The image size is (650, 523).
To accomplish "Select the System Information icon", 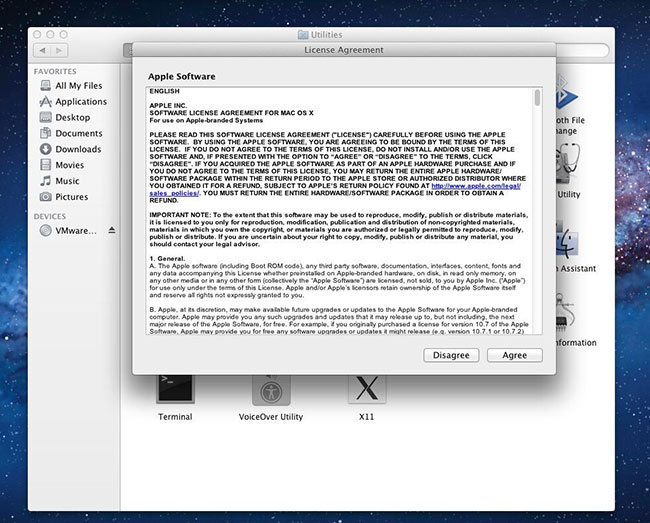I will coord(565,313).
